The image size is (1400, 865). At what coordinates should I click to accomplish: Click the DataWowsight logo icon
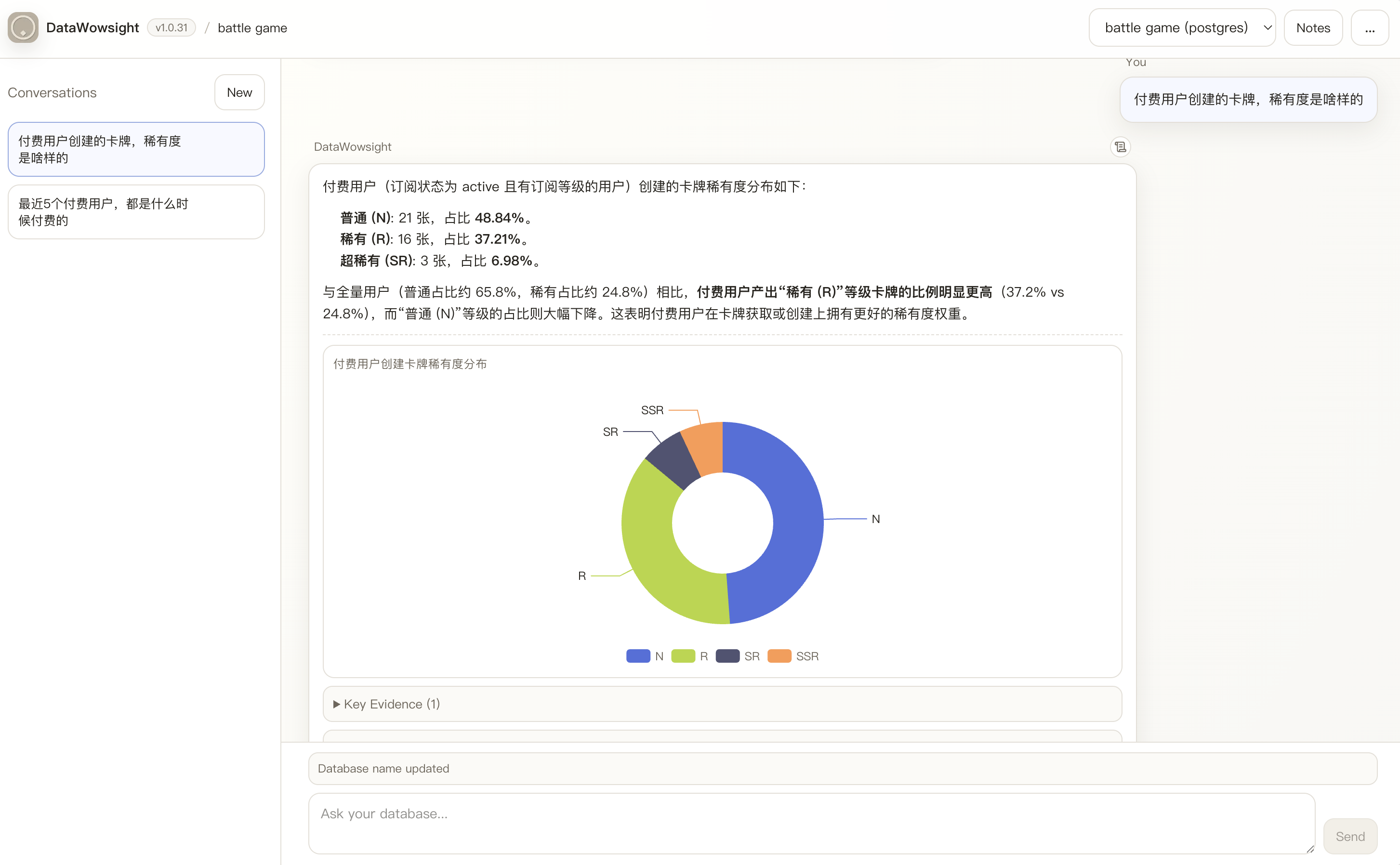click(x=23, y=27)
